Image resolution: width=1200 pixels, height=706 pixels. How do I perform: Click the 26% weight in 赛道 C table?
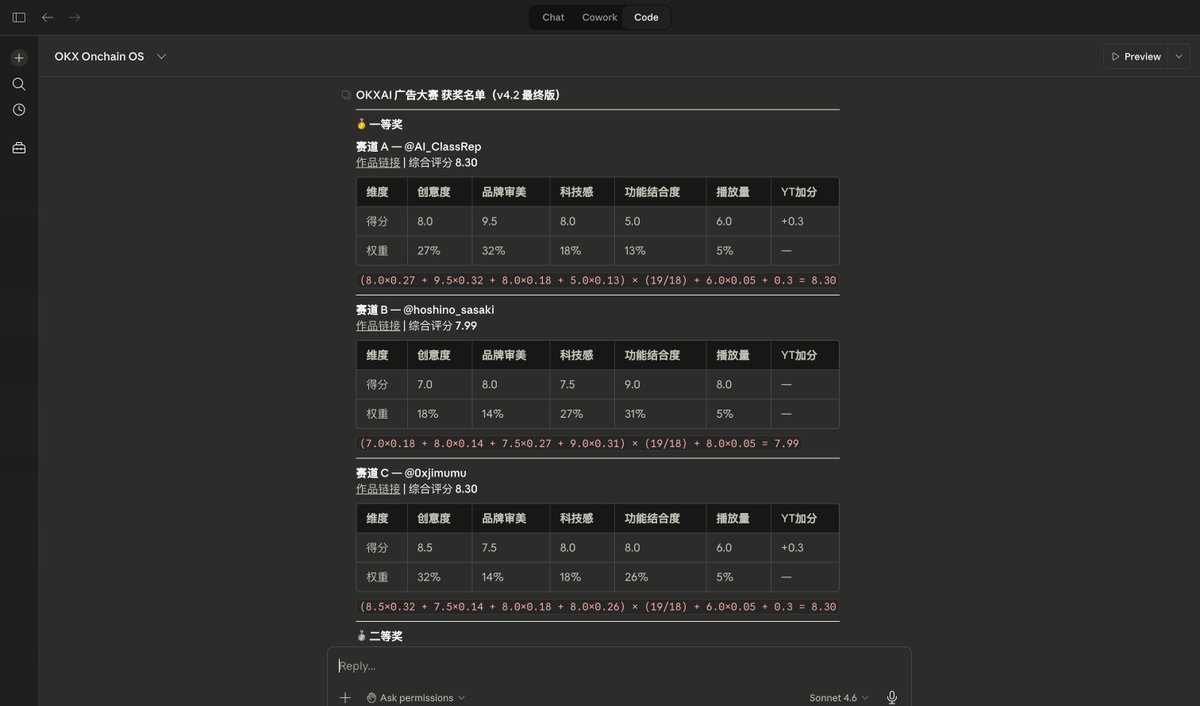pos(636,577)
